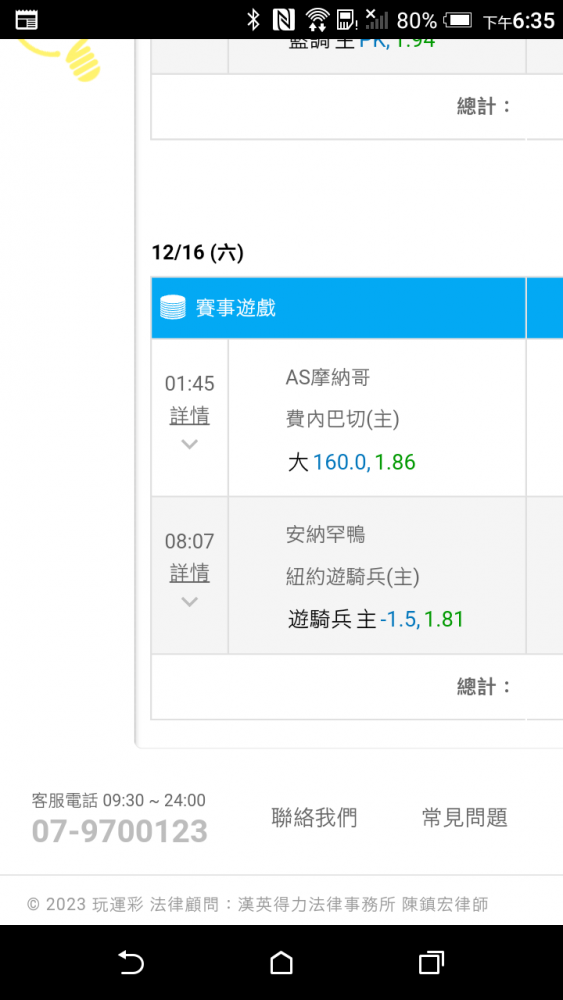Open the 聯絡我們 footer link
This screenshot has height=1000, width=563.
[314, 817]
